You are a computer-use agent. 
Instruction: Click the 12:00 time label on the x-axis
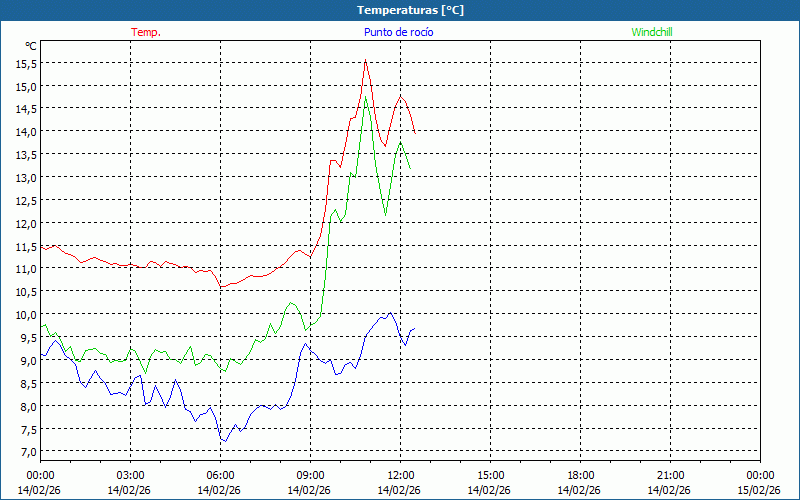[400, 475]
